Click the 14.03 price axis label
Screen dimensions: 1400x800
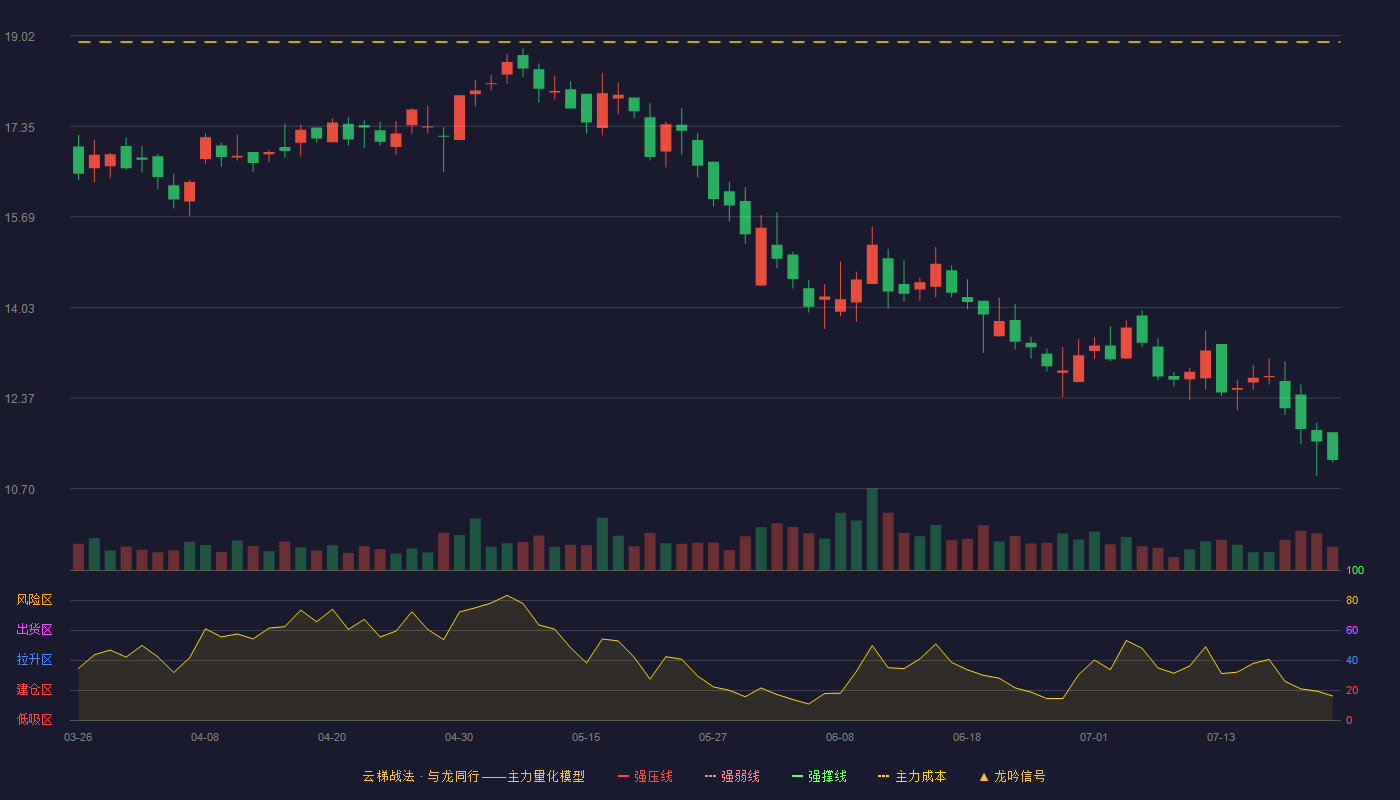pos(19,309)
